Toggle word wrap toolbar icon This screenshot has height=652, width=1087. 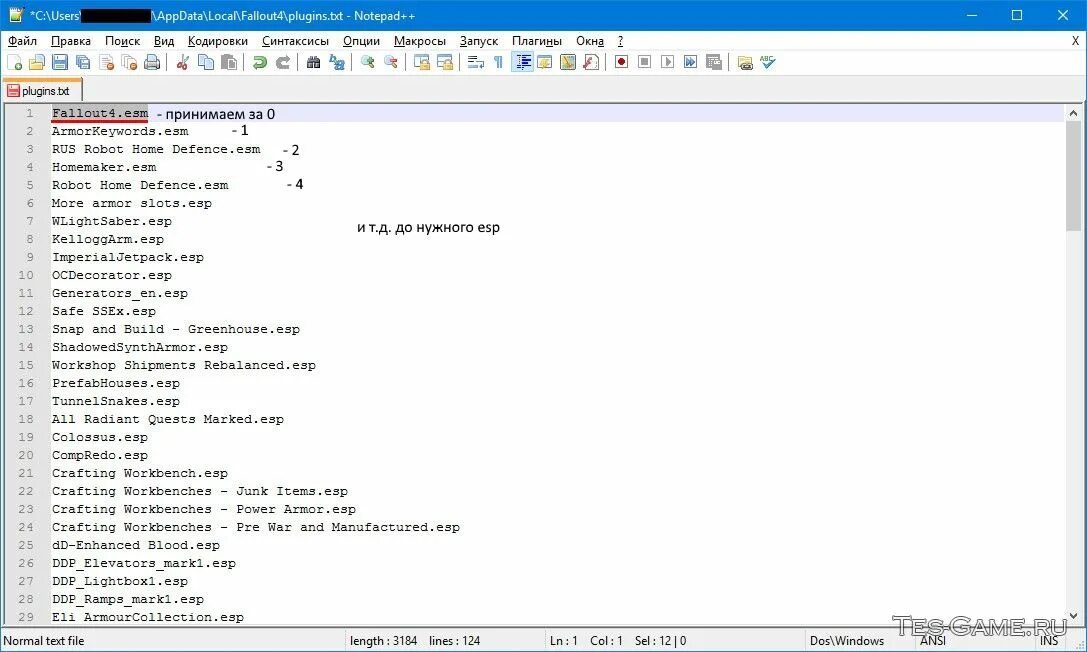pyautogui.click(x=476, y=62)
